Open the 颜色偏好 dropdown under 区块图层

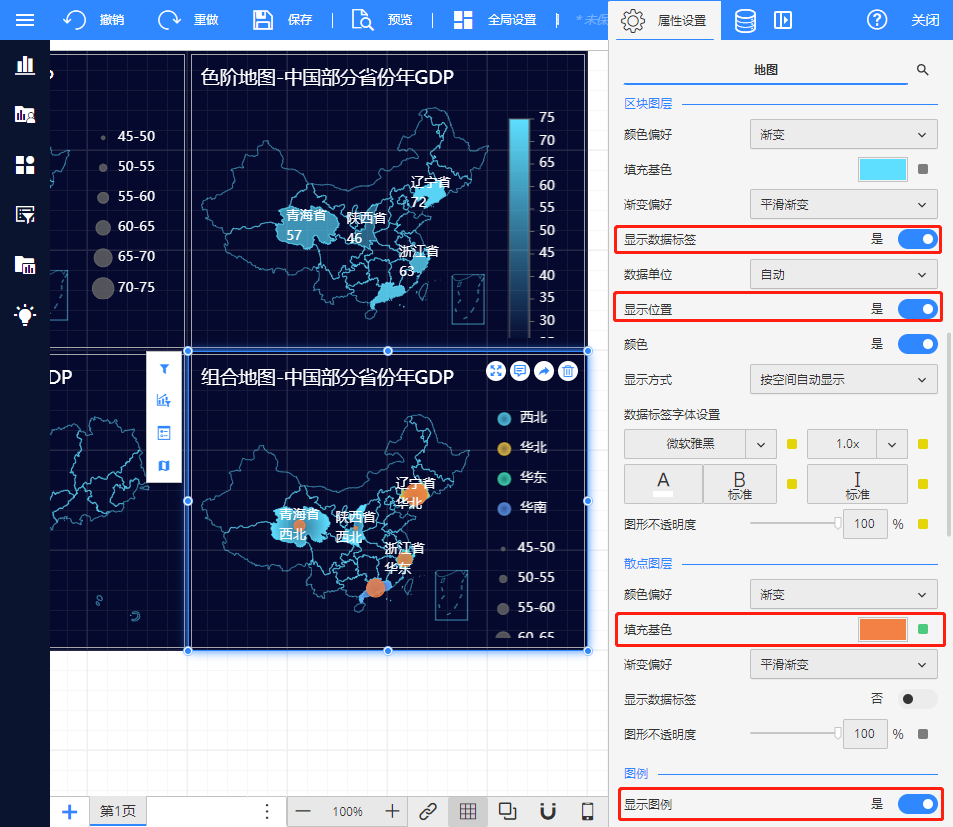(x=843, y=134)
